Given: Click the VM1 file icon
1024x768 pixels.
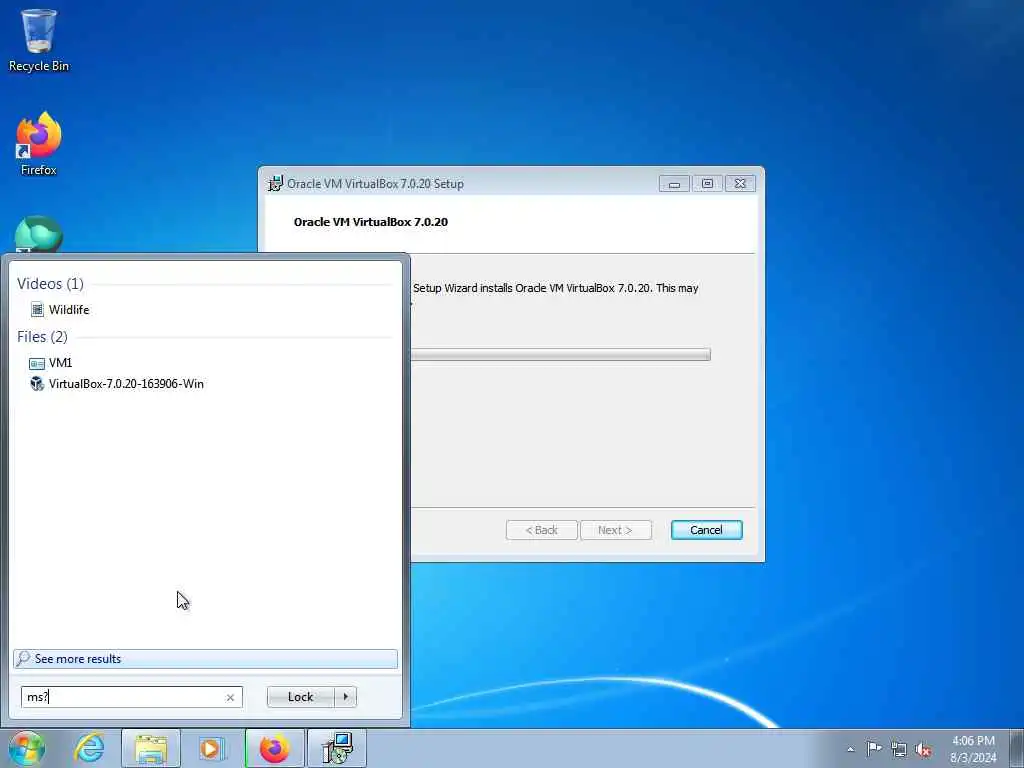Looking at the screenshot, I should click(x=37, y=363).
